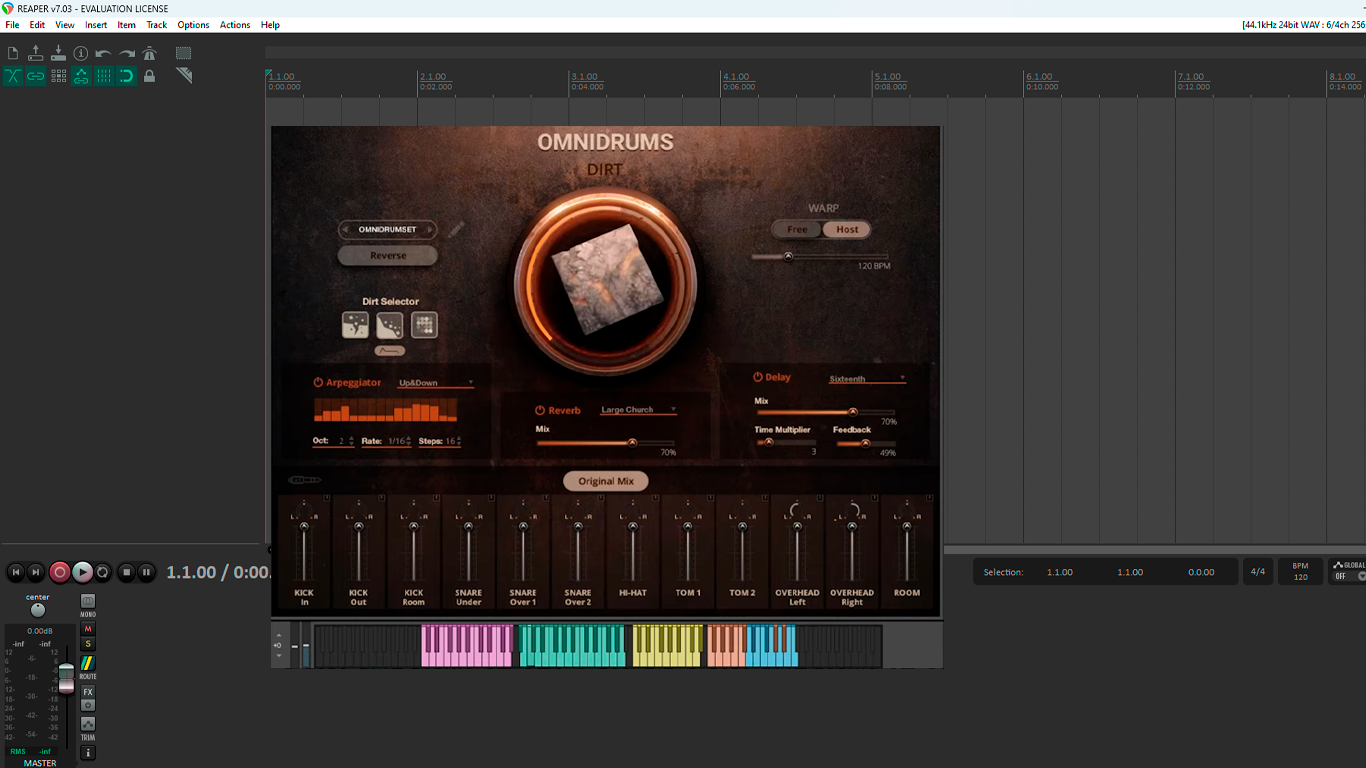This screenshot has height=768, width=1366.
Task: Open the Arpeggiator Up&Down mode dropdown
Action: coord(436,382)
